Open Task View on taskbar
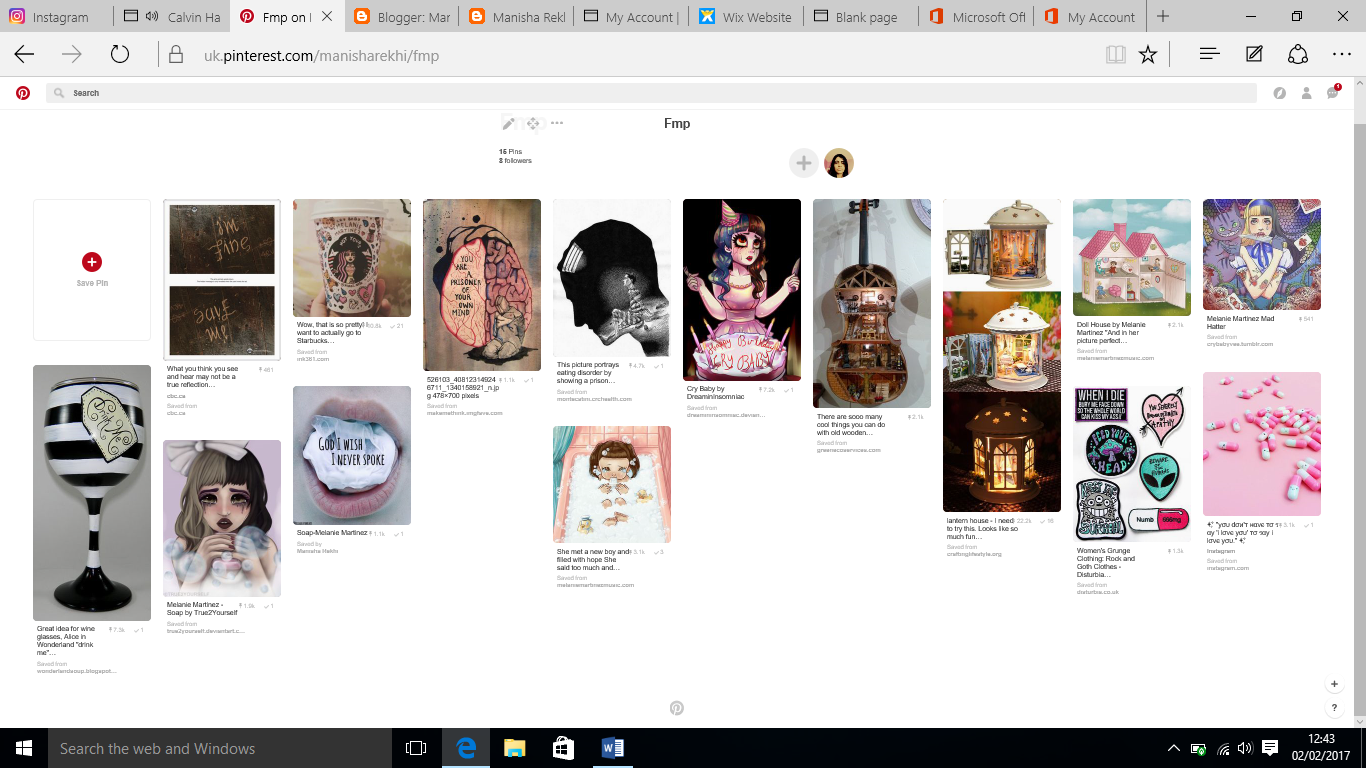 pyautogui.click(x=416, y=748)
